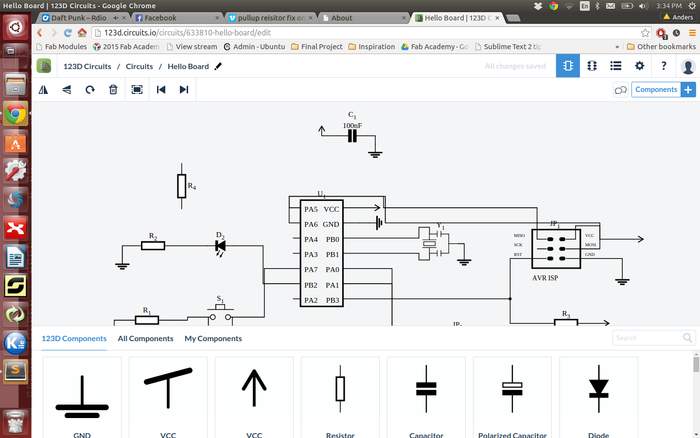
Task: Choose the Diode component thumbnail
Action: [598, 397]
